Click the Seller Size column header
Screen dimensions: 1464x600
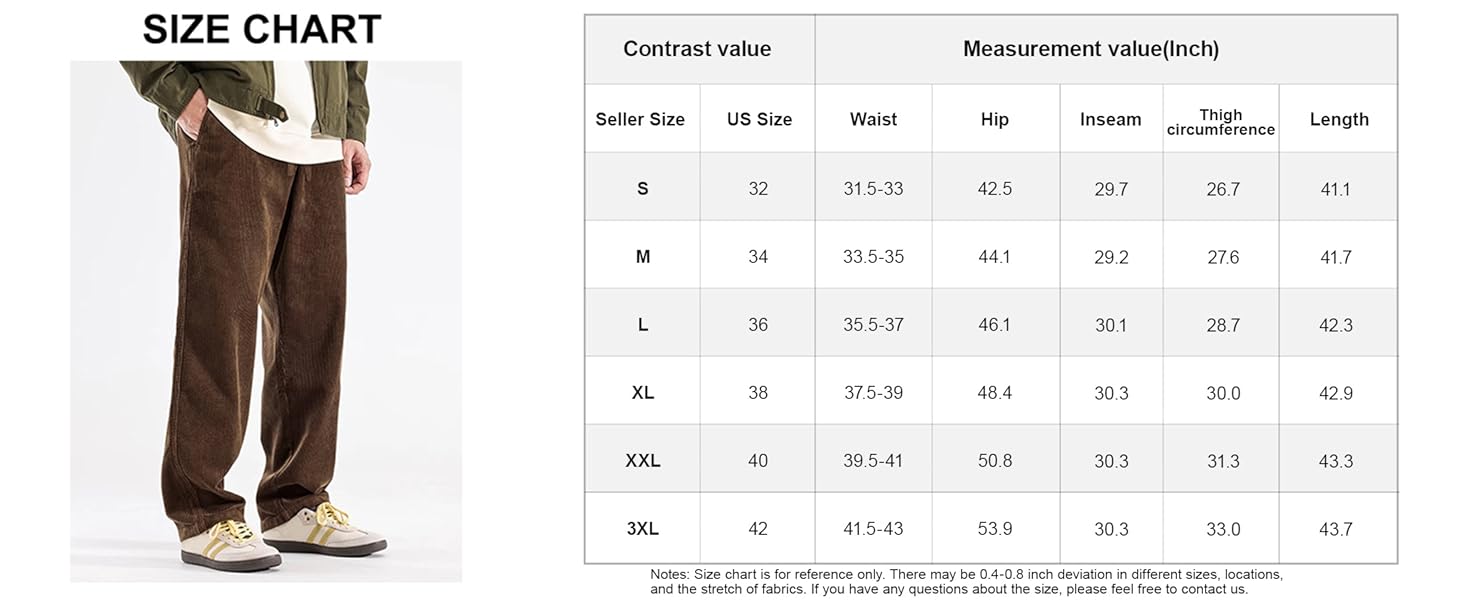[640, 119]
